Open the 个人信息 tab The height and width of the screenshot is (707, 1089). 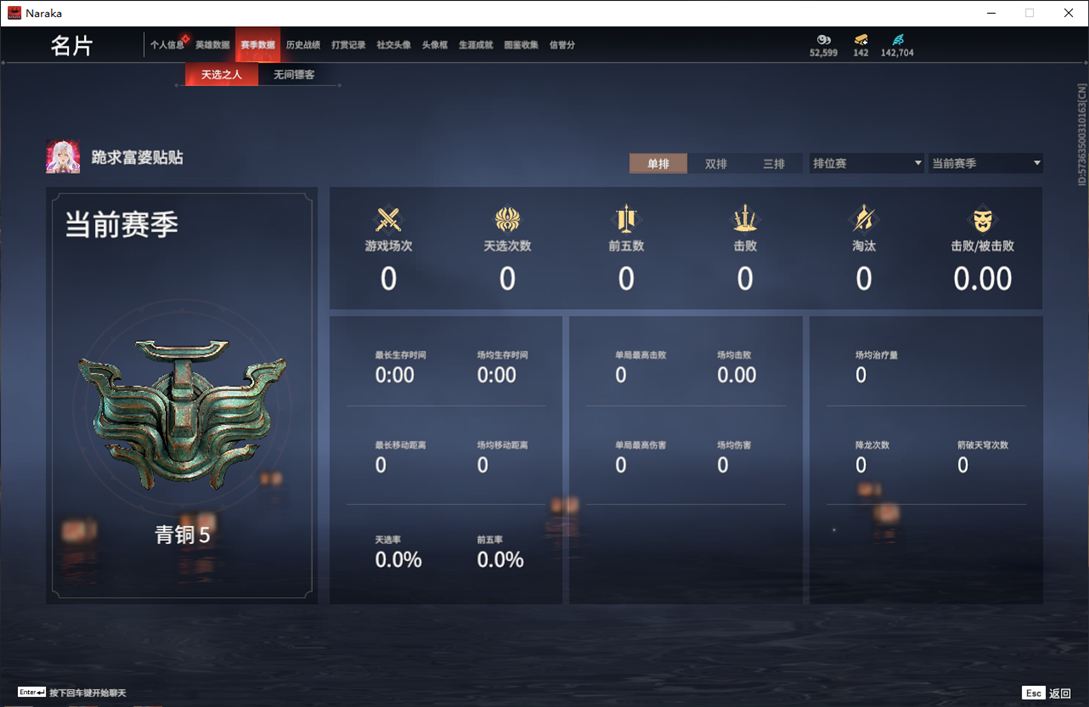pyautogui.click(x=167, y=44)
